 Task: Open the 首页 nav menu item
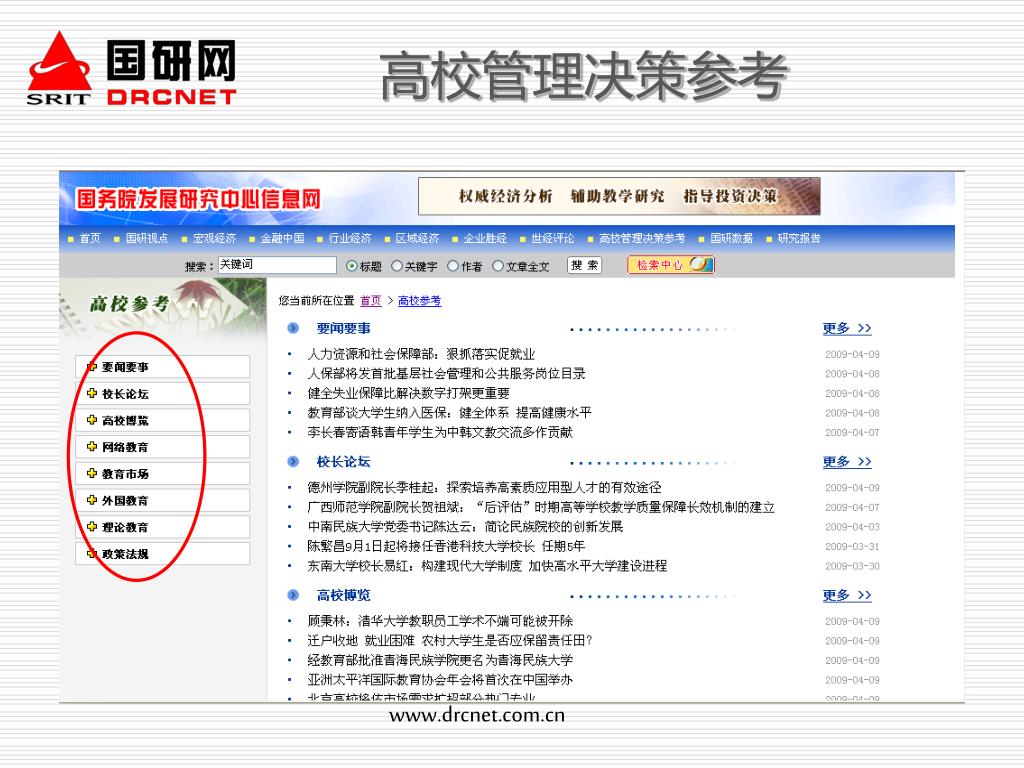pos(90,238)
